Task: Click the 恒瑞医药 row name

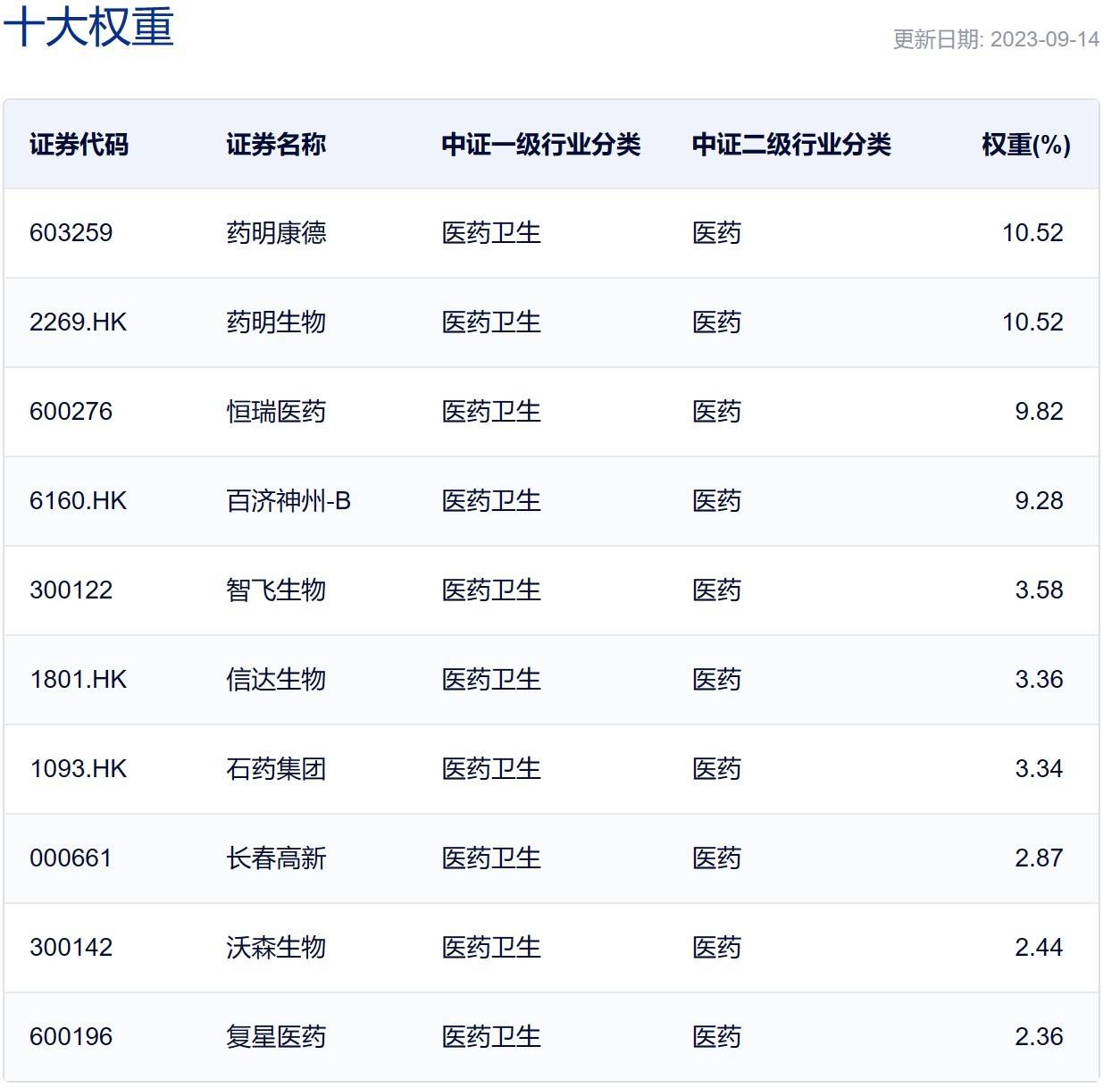Action: 276,412
